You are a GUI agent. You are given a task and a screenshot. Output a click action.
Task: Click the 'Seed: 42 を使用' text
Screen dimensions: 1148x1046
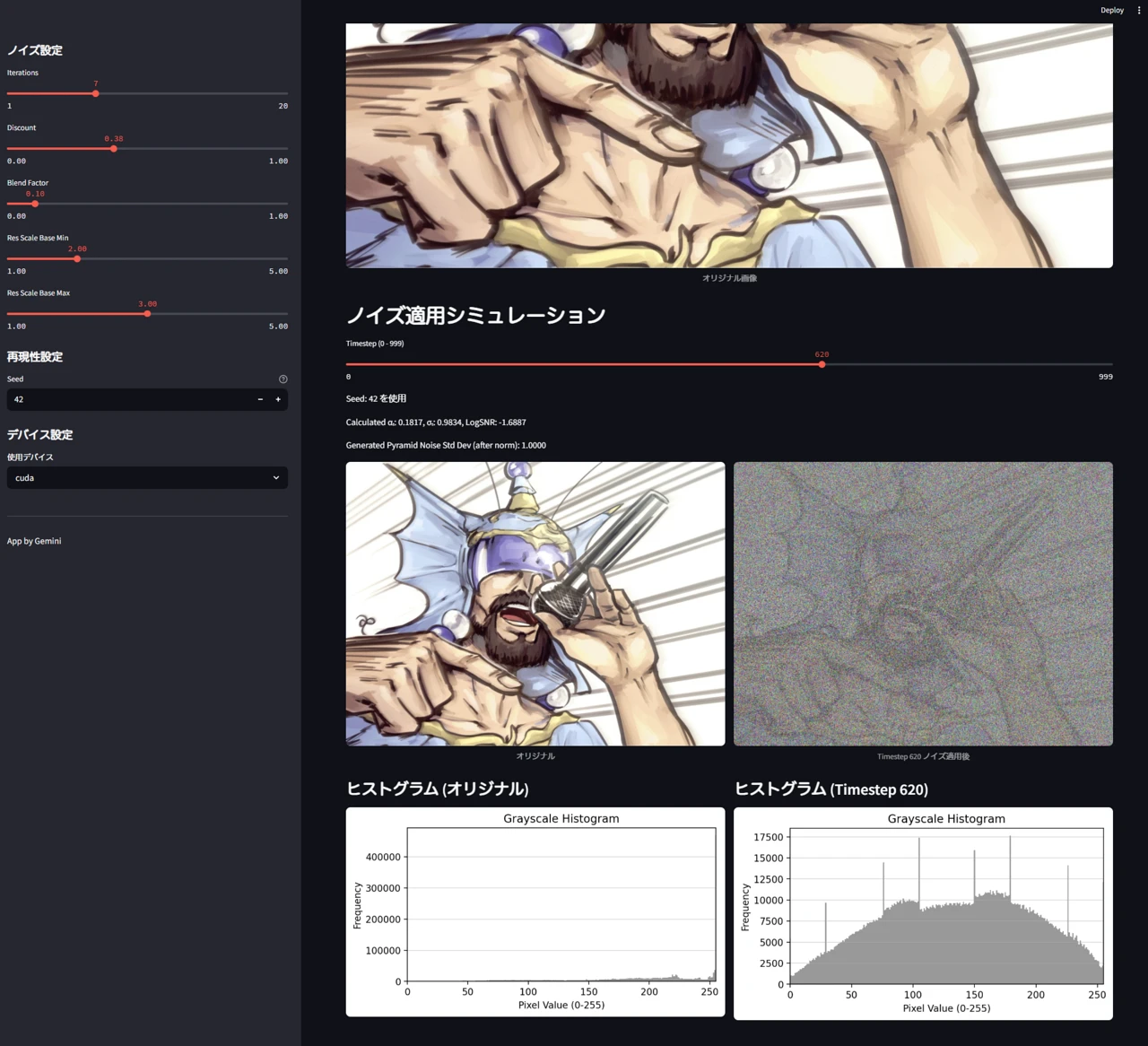[x=376, y=398]
